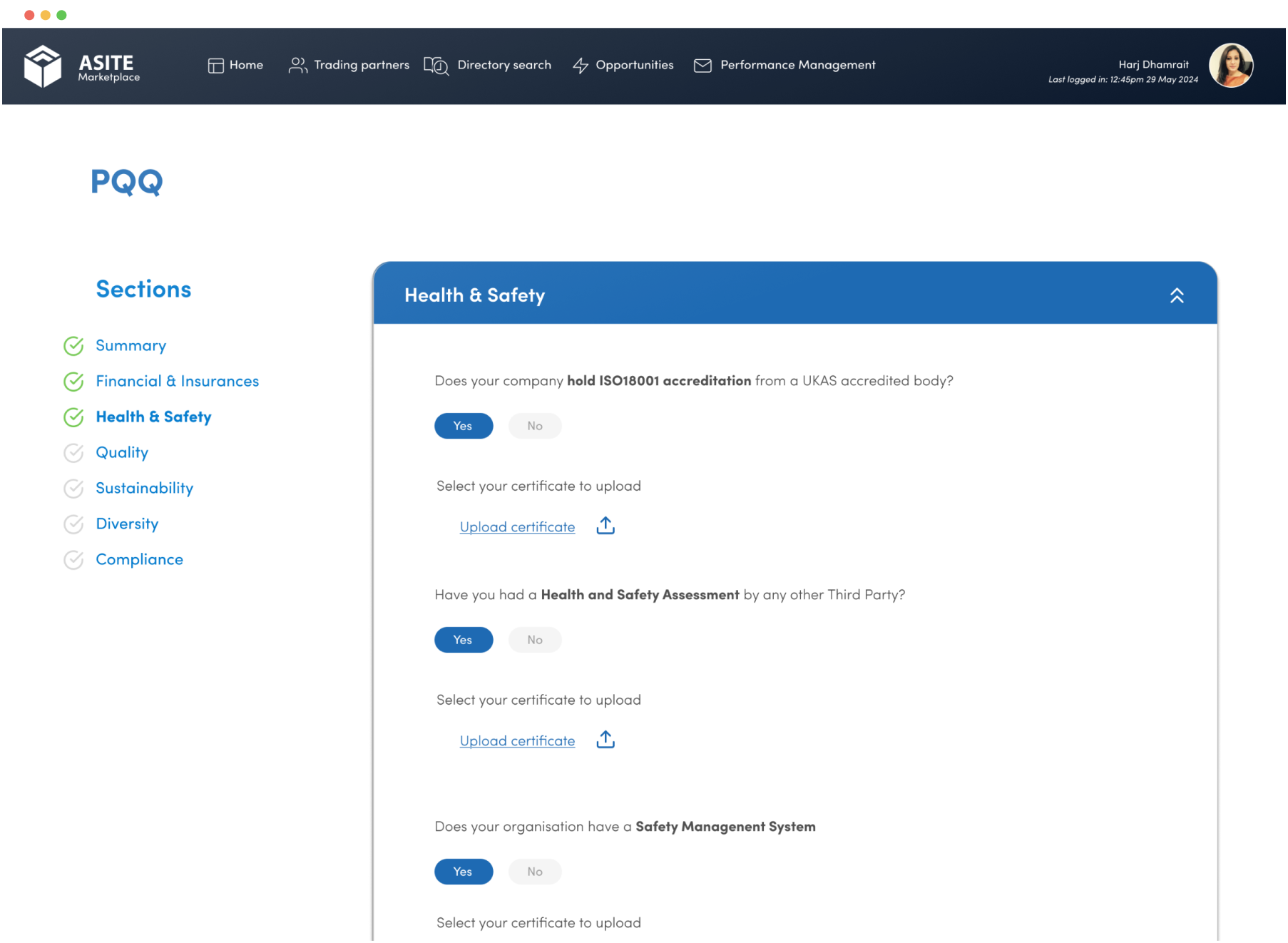Go to Opportunities in top navigation
Screen dimensions: 1288x943
(x=634, y=65)
